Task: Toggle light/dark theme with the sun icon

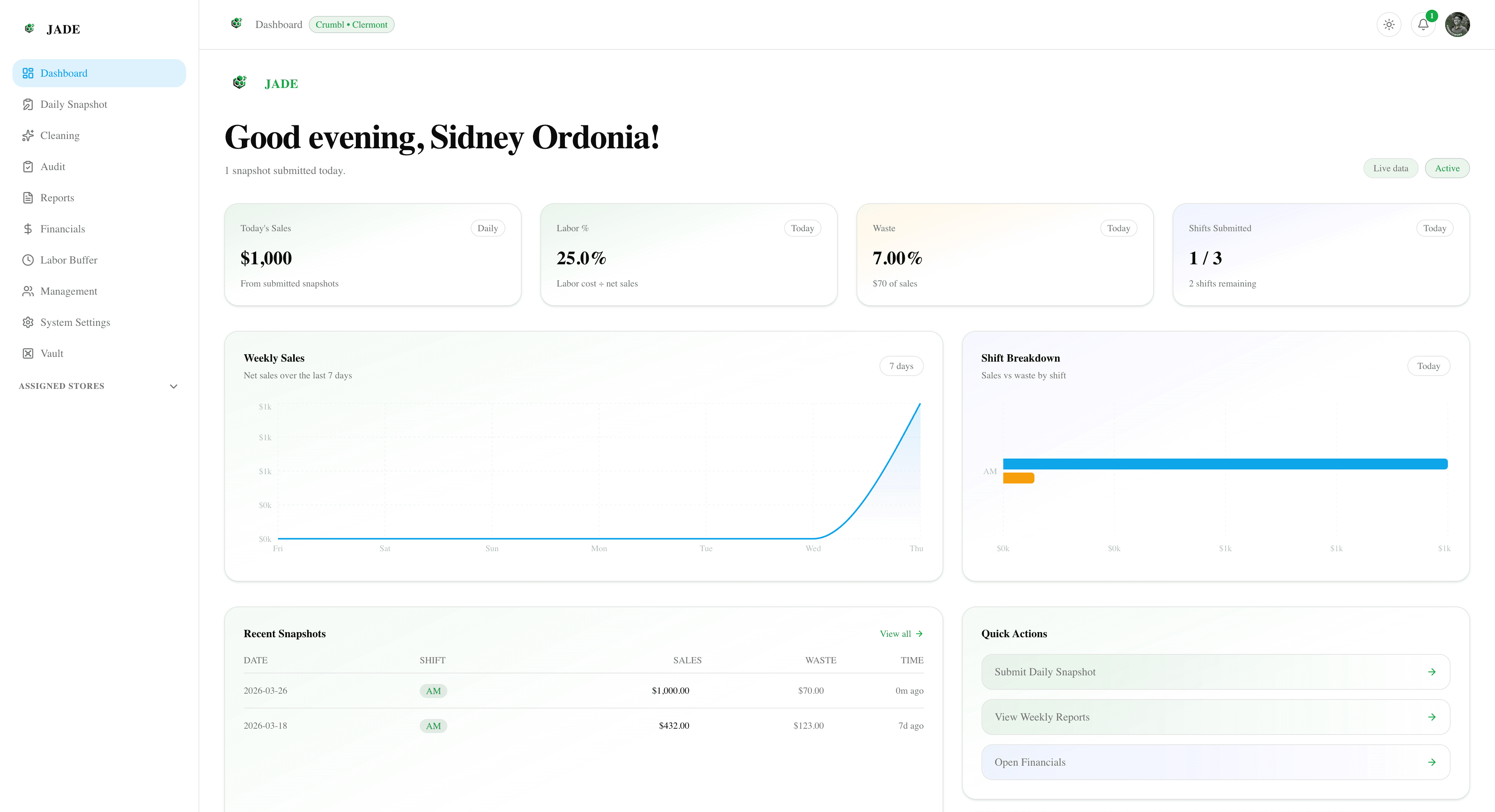Action: pos(1389,25)
